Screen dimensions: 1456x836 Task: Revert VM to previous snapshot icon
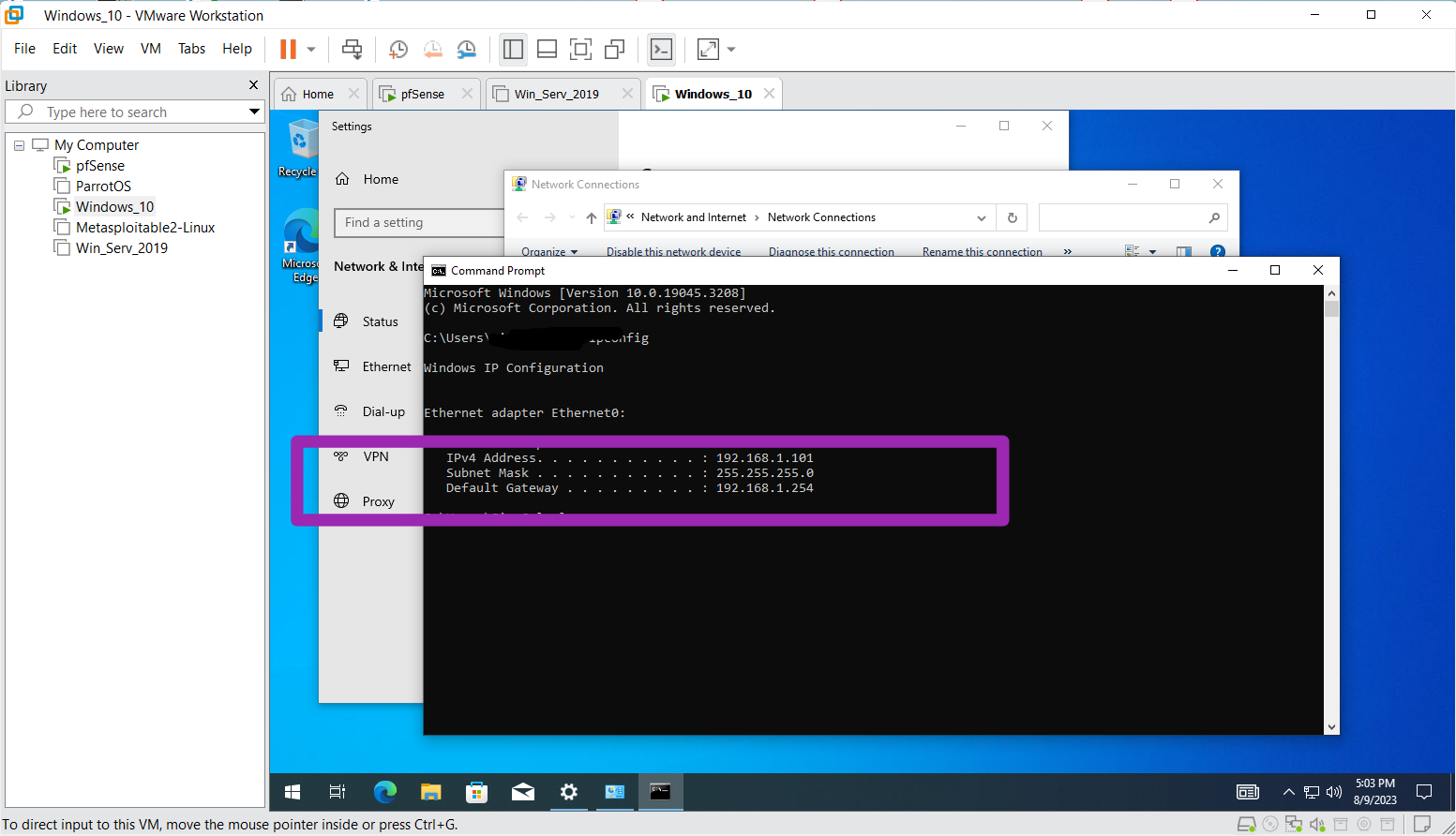[x=432, y=49]
